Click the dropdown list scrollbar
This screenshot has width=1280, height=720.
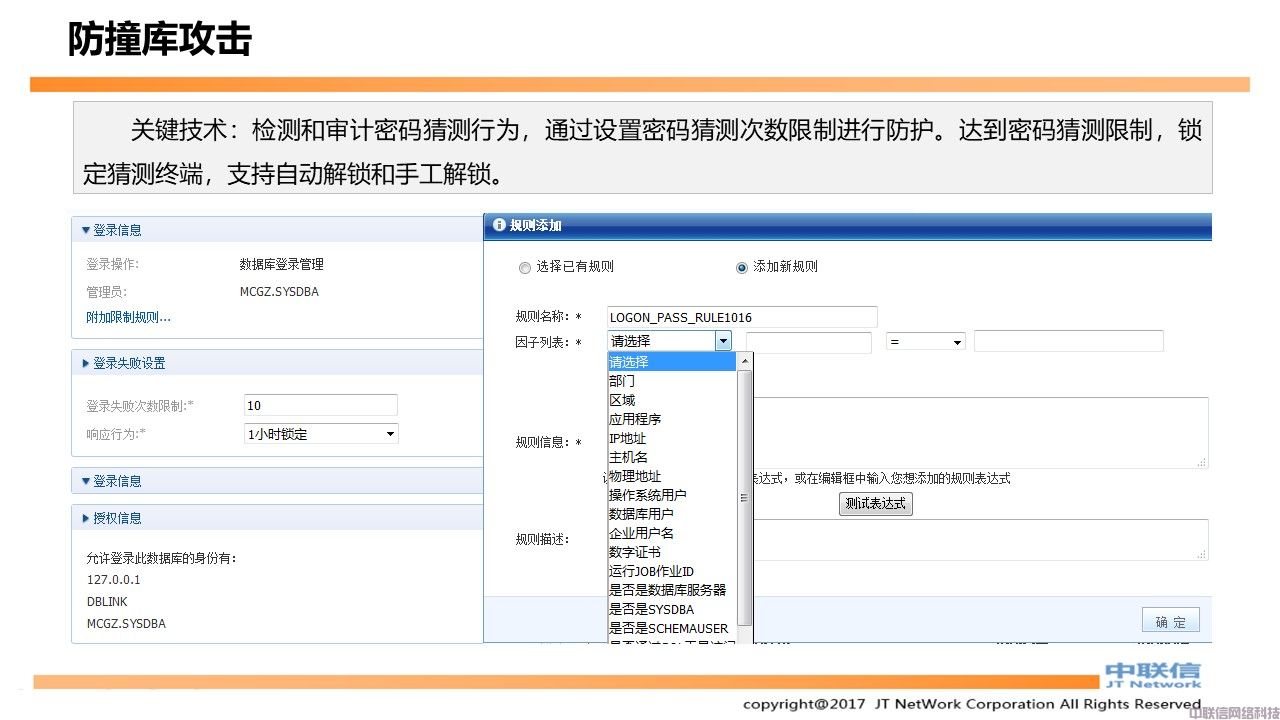pos(744,497)
